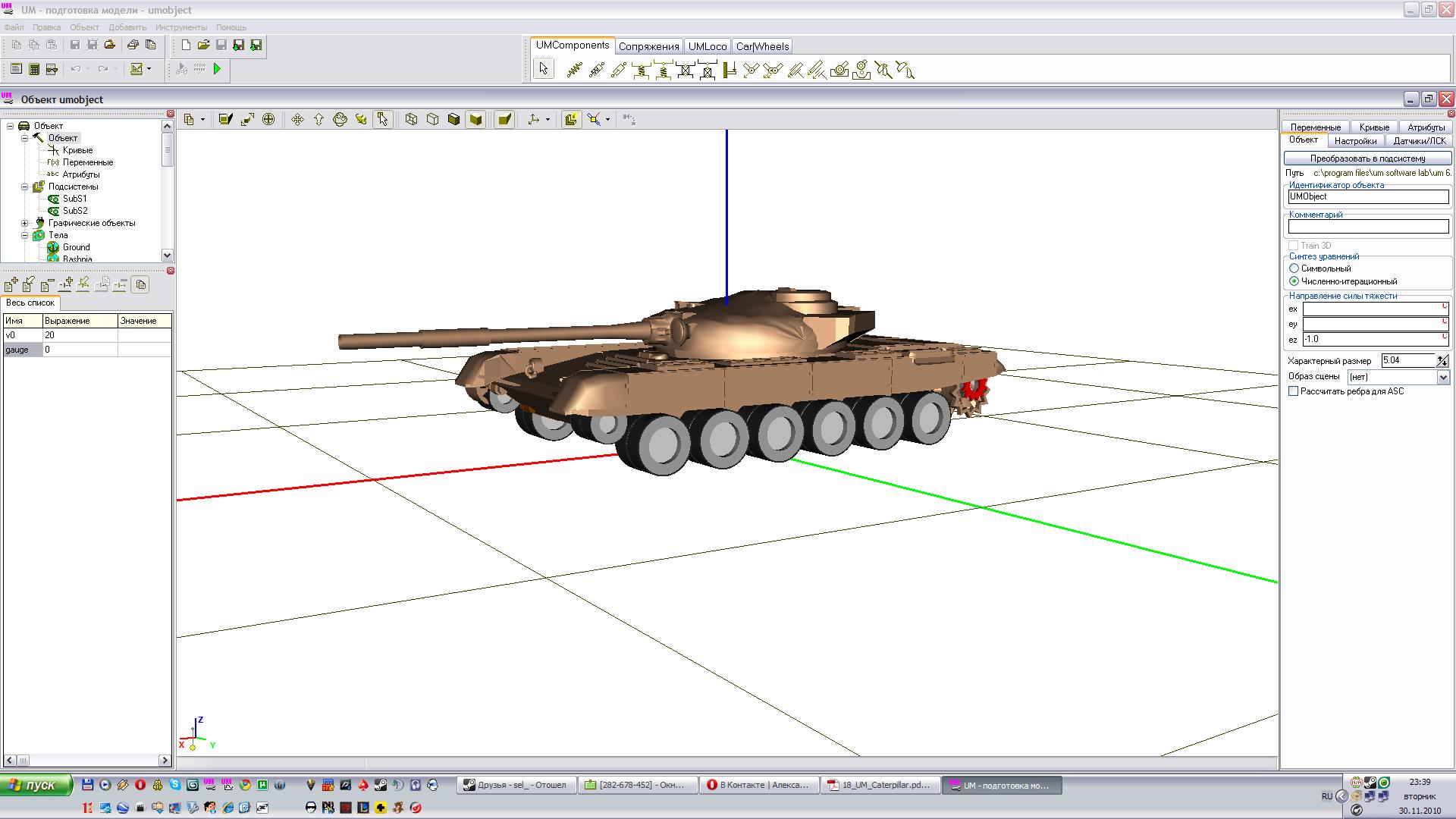This screenshot has width=1456, height=819.
Task: Open 18_UM_Caterpillar PDF from taskbar
Action: point(880,785)
